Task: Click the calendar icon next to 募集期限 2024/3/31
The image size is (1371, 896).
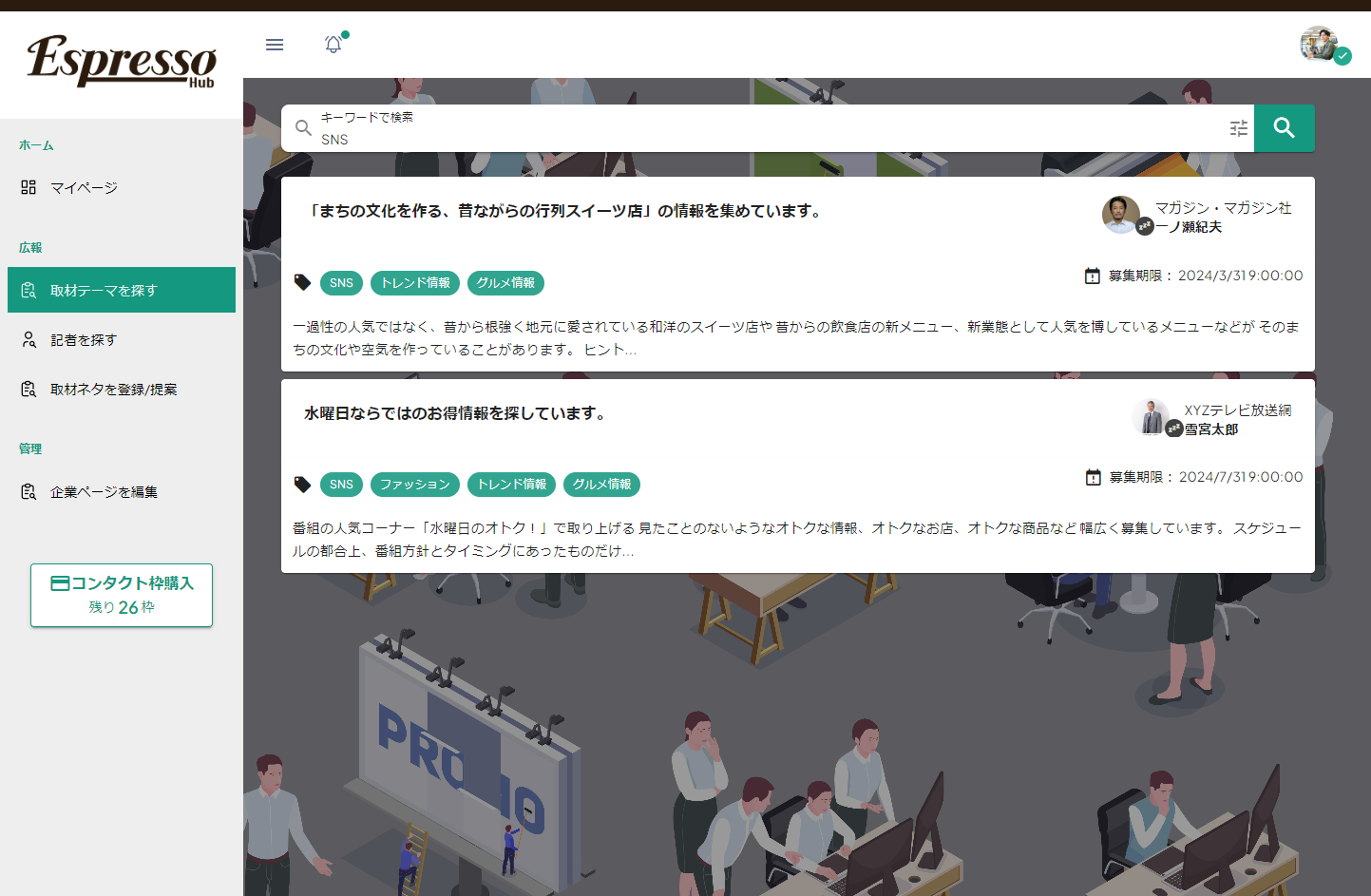Action: coord(1091,276)
